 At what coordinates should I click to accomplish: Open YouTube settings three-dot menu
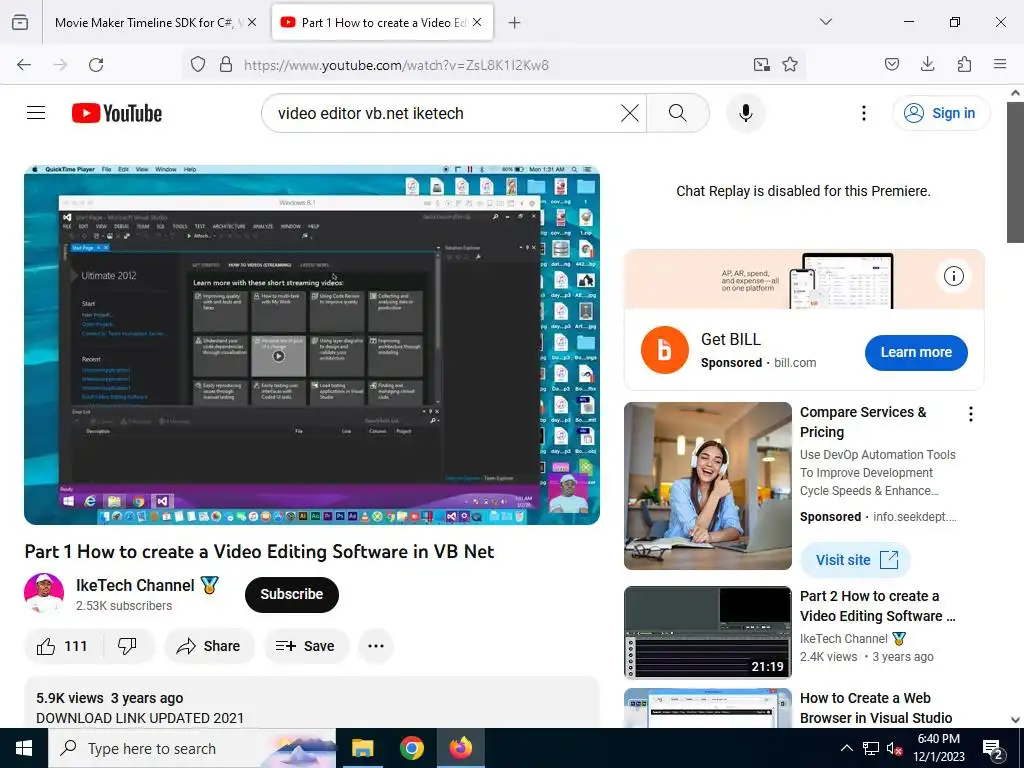(x=863, y=113)
